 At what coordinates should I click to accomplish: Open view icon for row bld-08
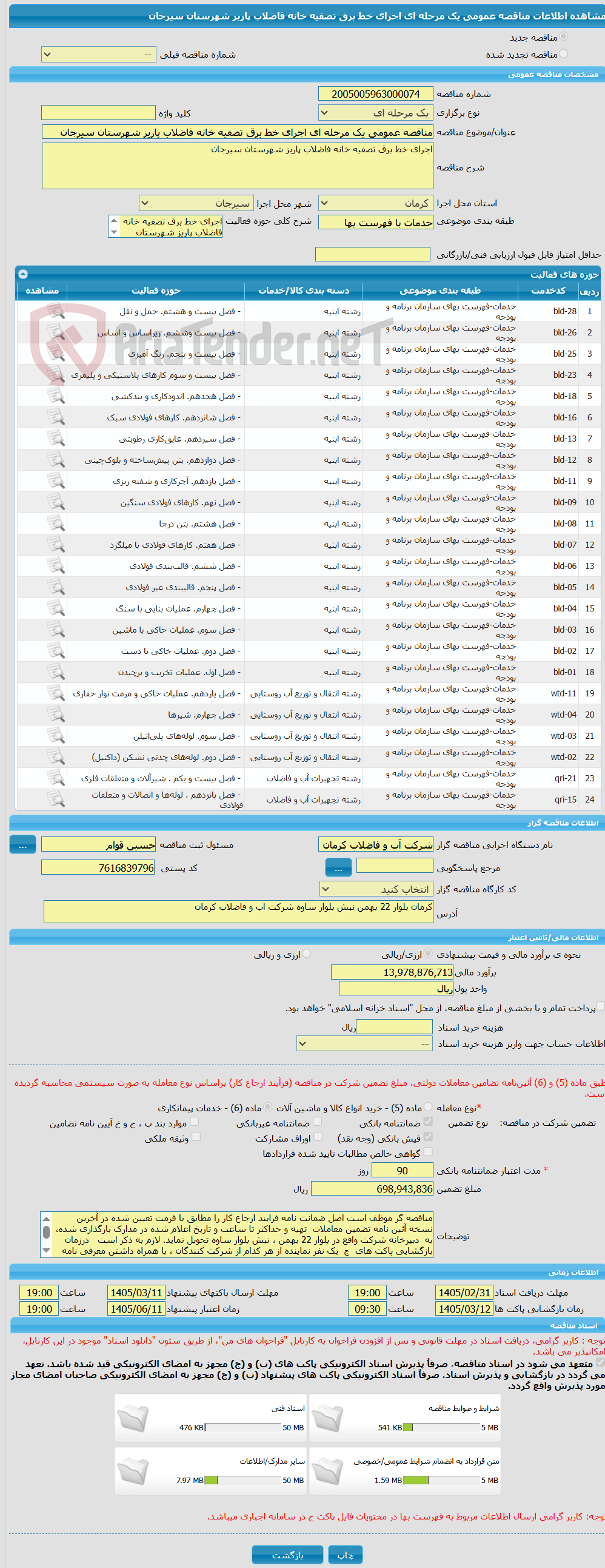(x=56, y=523)
